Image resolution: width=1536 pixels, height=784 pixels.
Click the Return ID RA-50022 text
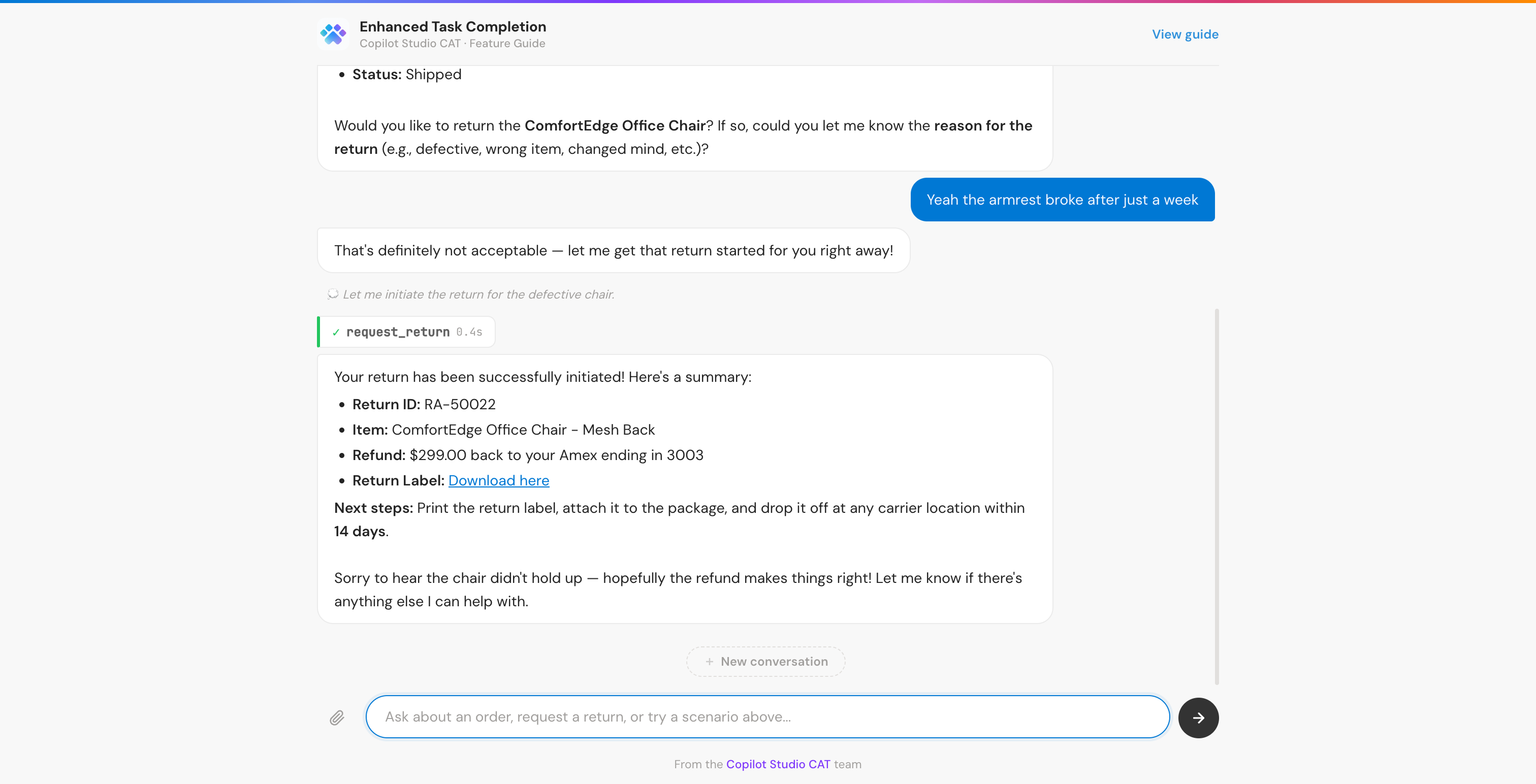click(424, 404)
